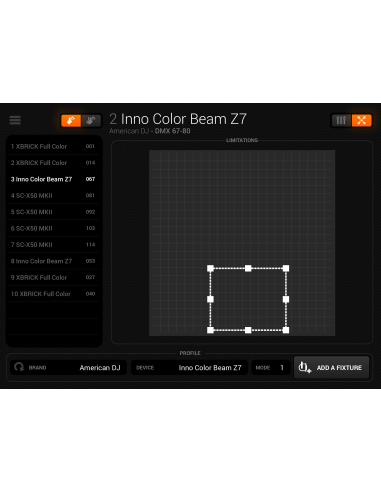Click the top-right limitation handle
Viewport: 381px width, 492px height.
click(286, 268)
